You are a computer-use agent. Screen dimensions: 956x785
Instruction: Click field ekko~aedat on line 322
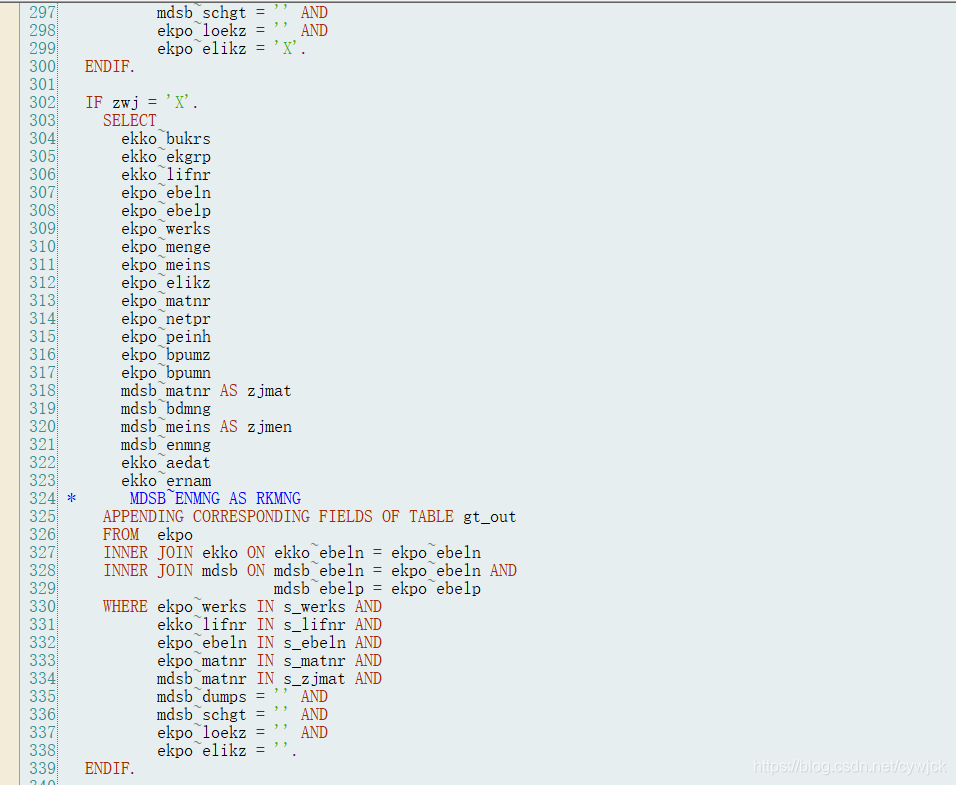click(x=166, y=463)
